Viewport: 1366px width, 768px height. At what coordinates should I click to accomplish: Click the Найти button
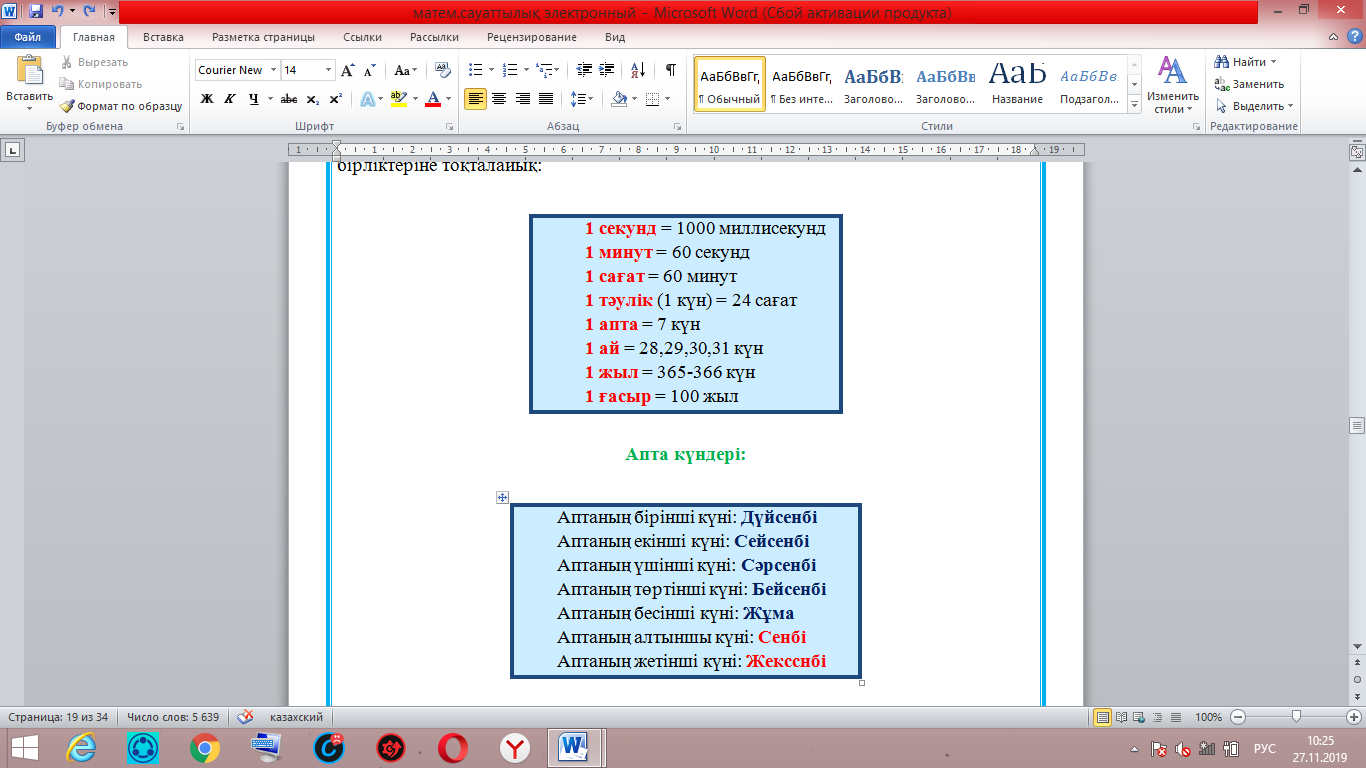pyautogui.click(x=1245, y=62)
